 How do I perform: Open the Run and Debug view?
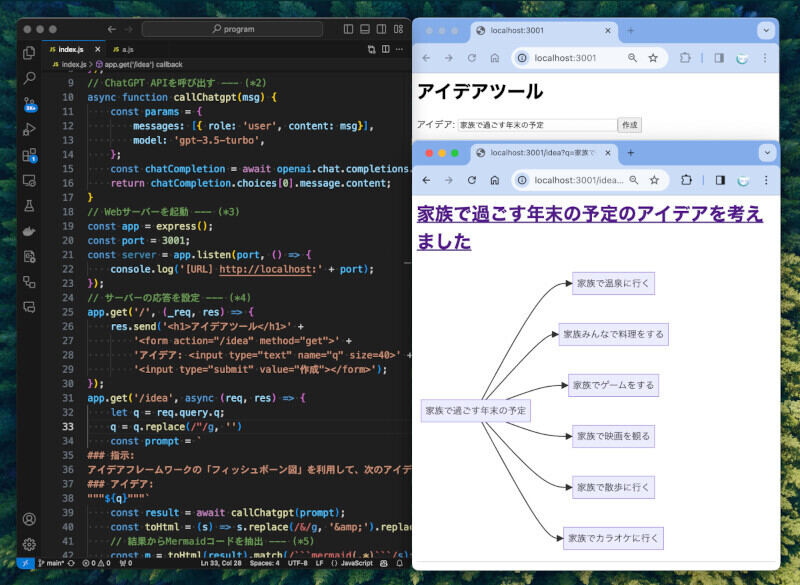29,128
